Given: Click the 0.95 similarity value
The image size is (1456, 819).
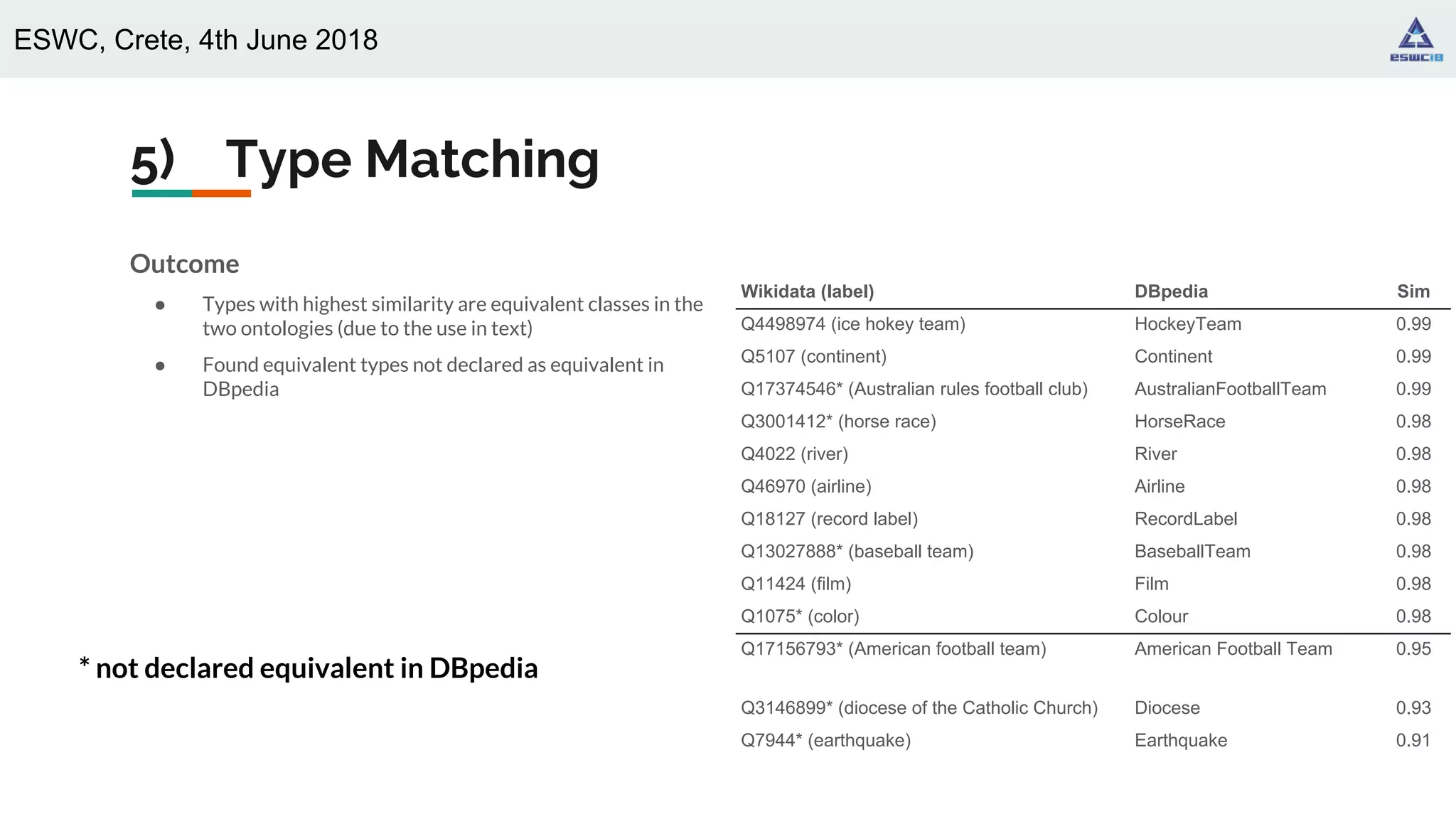Looking at the screenshot, I should pos(1413,649).
